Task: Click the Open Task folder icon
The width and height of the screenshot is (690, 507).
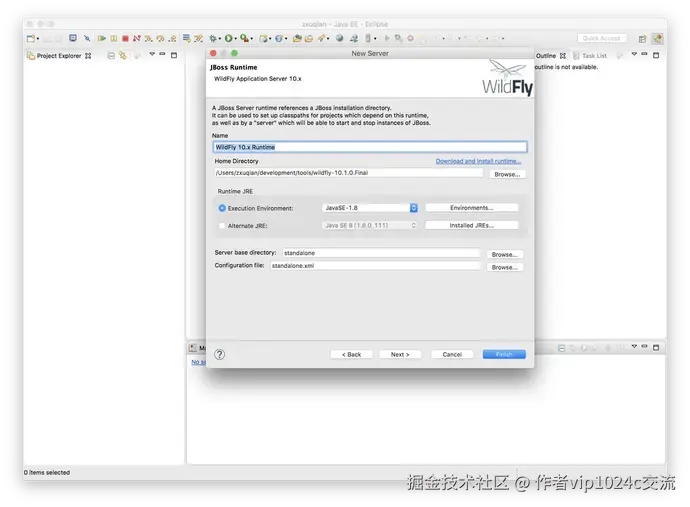Action: click(309, 39)
